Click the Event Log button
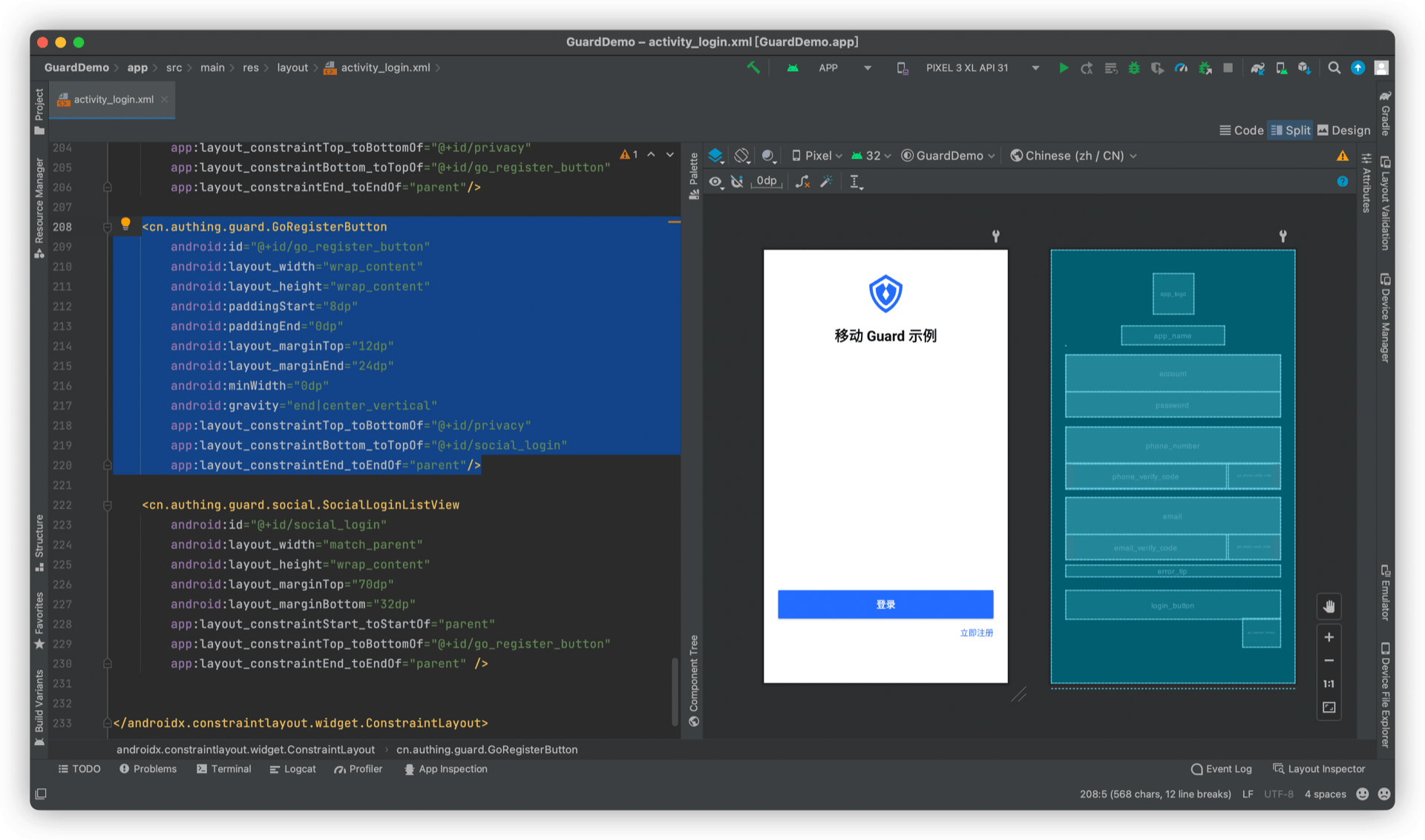 [1221, 770]
